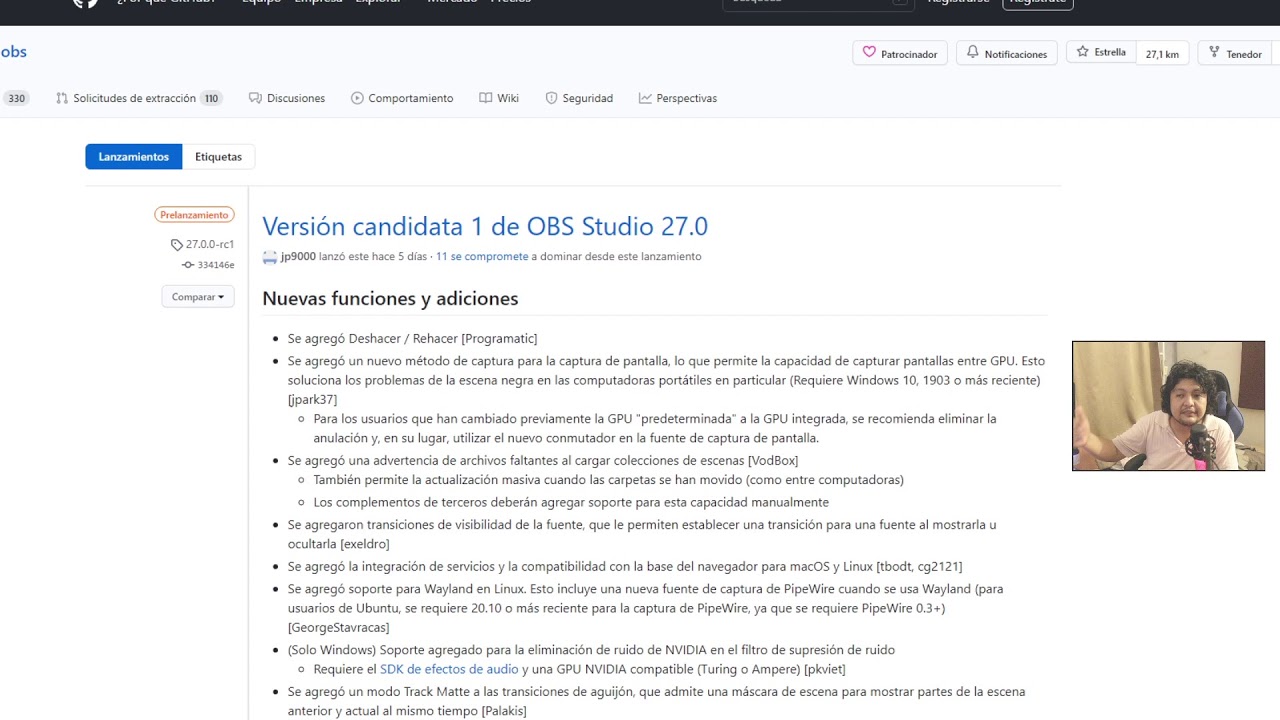Click the bell Notificaciones button

point(1006,53)
